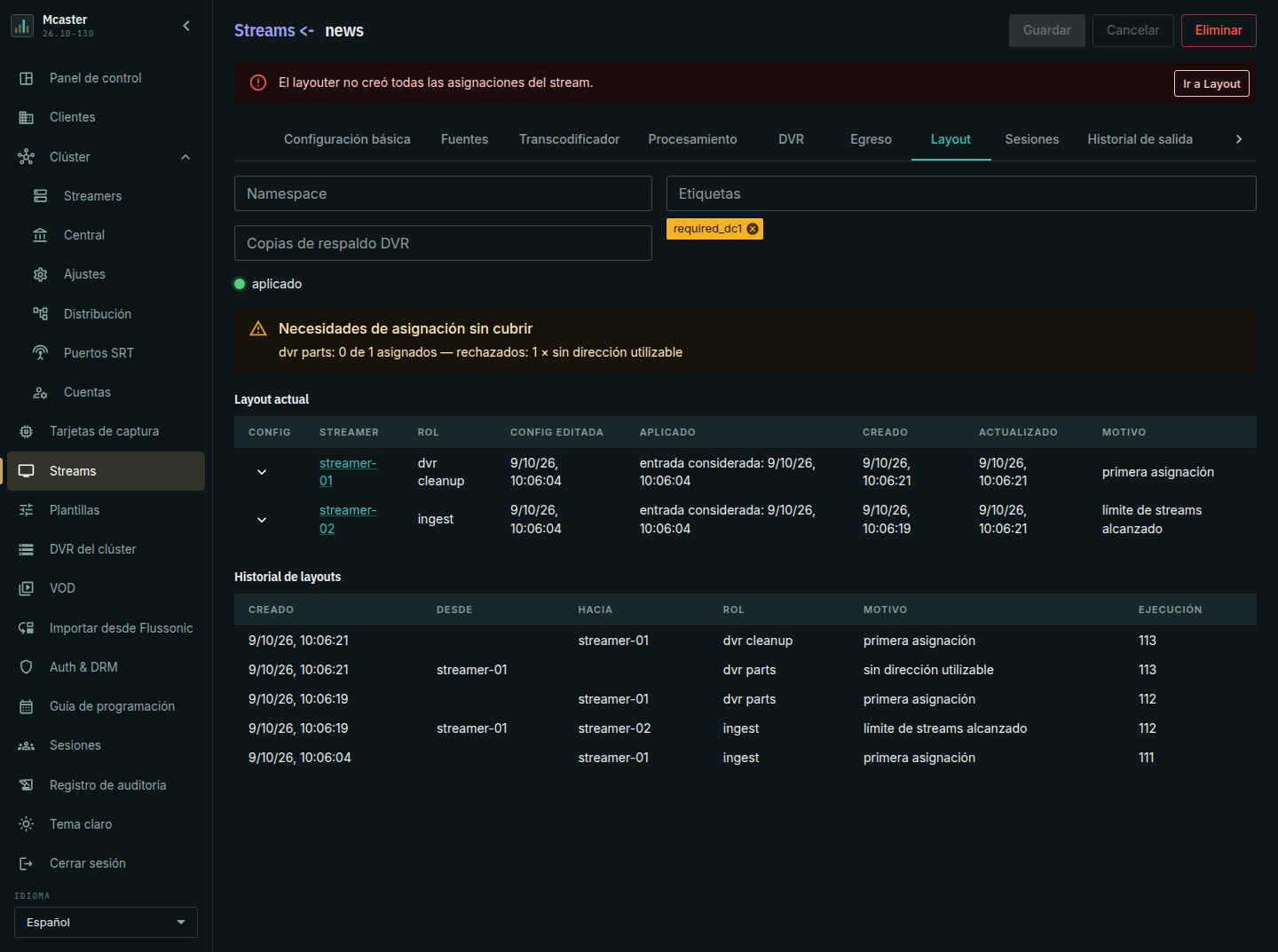1278x952 pixels.
Task: Click the DVR del clúster storage icon
Action: [x=27, y=549]
